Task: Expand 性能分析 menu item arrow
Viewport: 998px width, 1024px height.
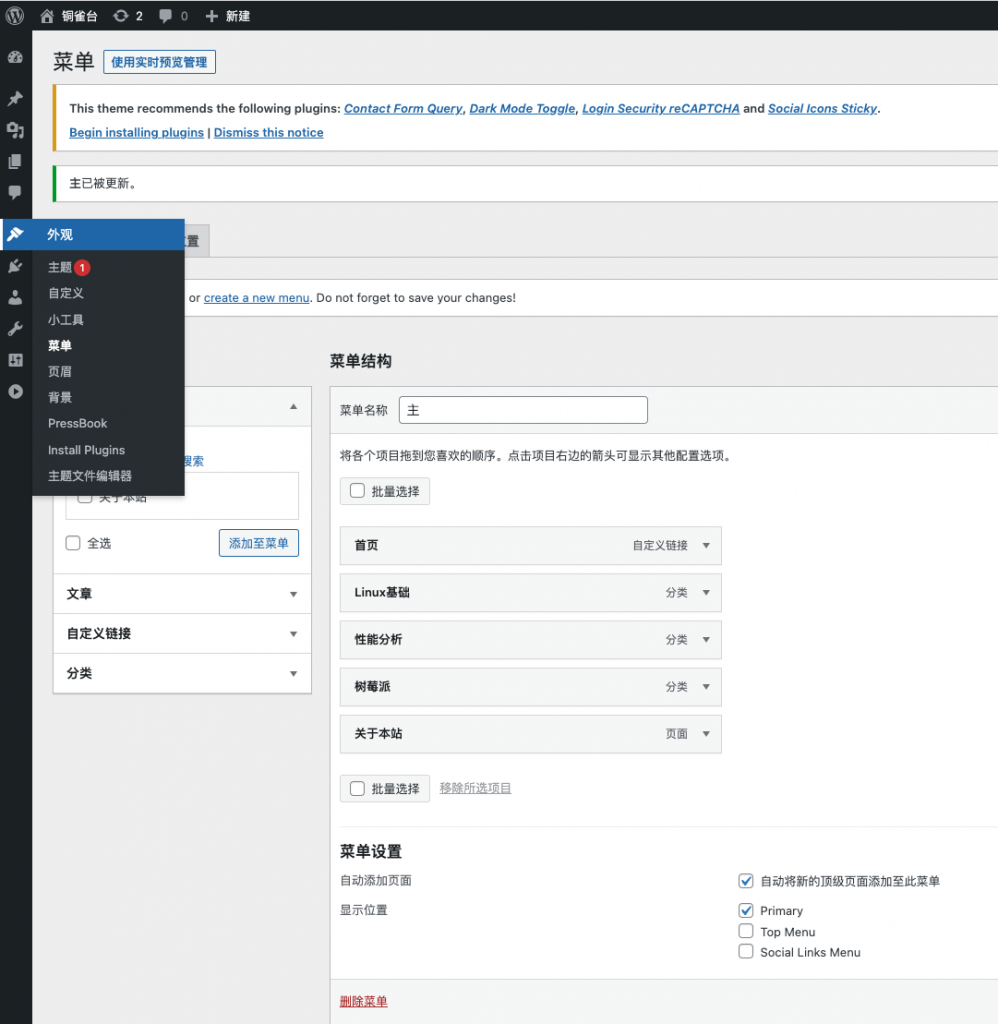Action: coord(706,639)
